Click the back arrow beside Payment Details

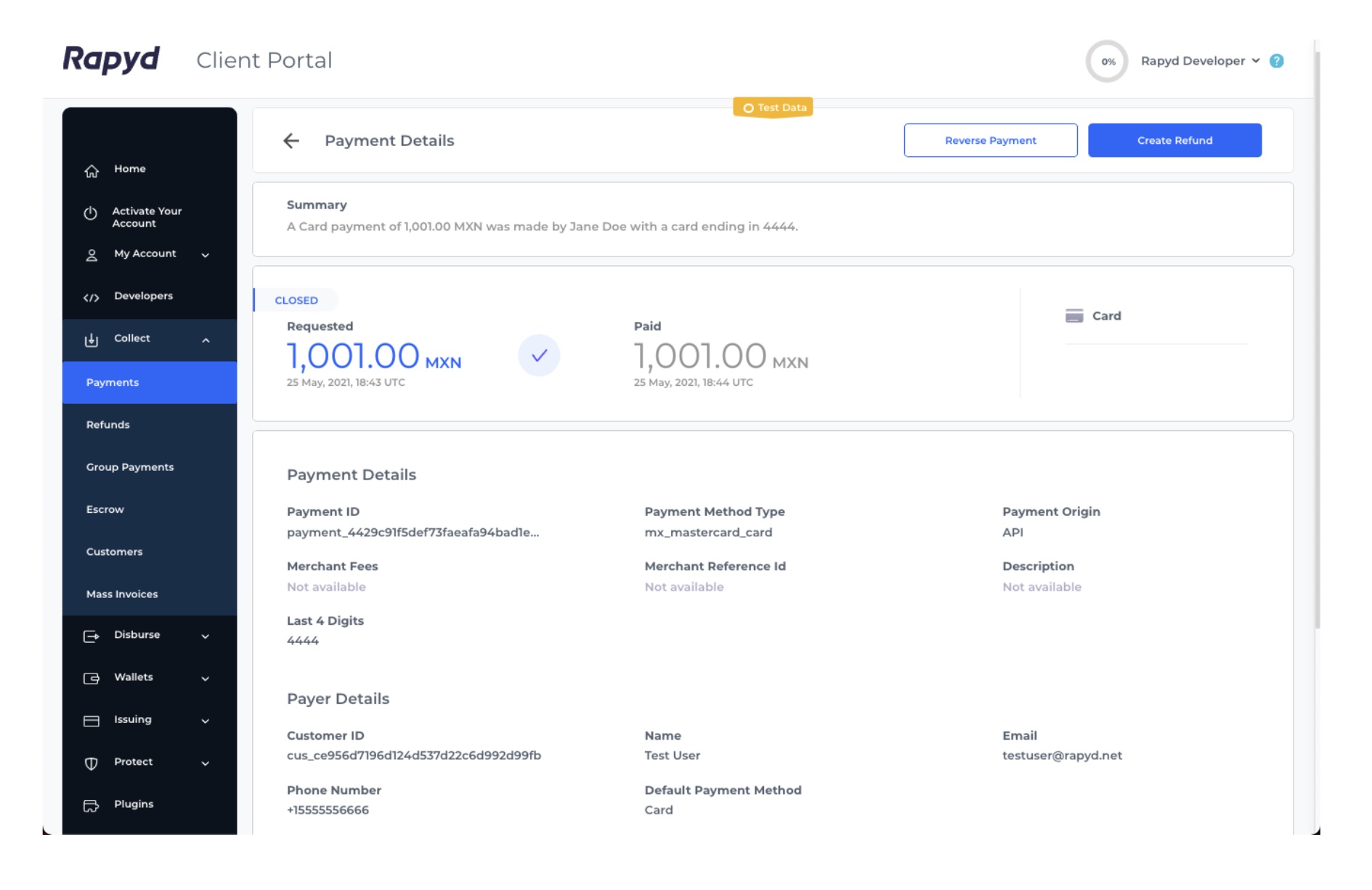tap(291, 141)
